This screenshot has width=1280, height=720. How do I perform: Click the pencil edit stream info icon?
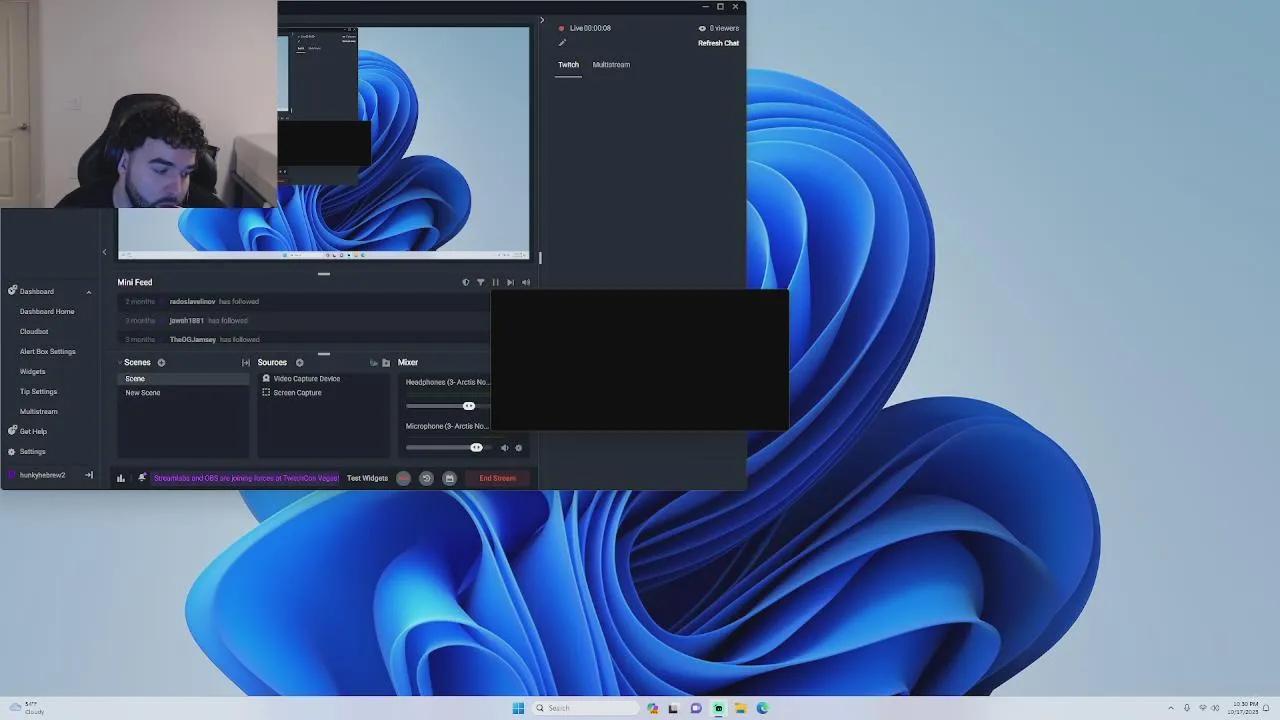562,43
